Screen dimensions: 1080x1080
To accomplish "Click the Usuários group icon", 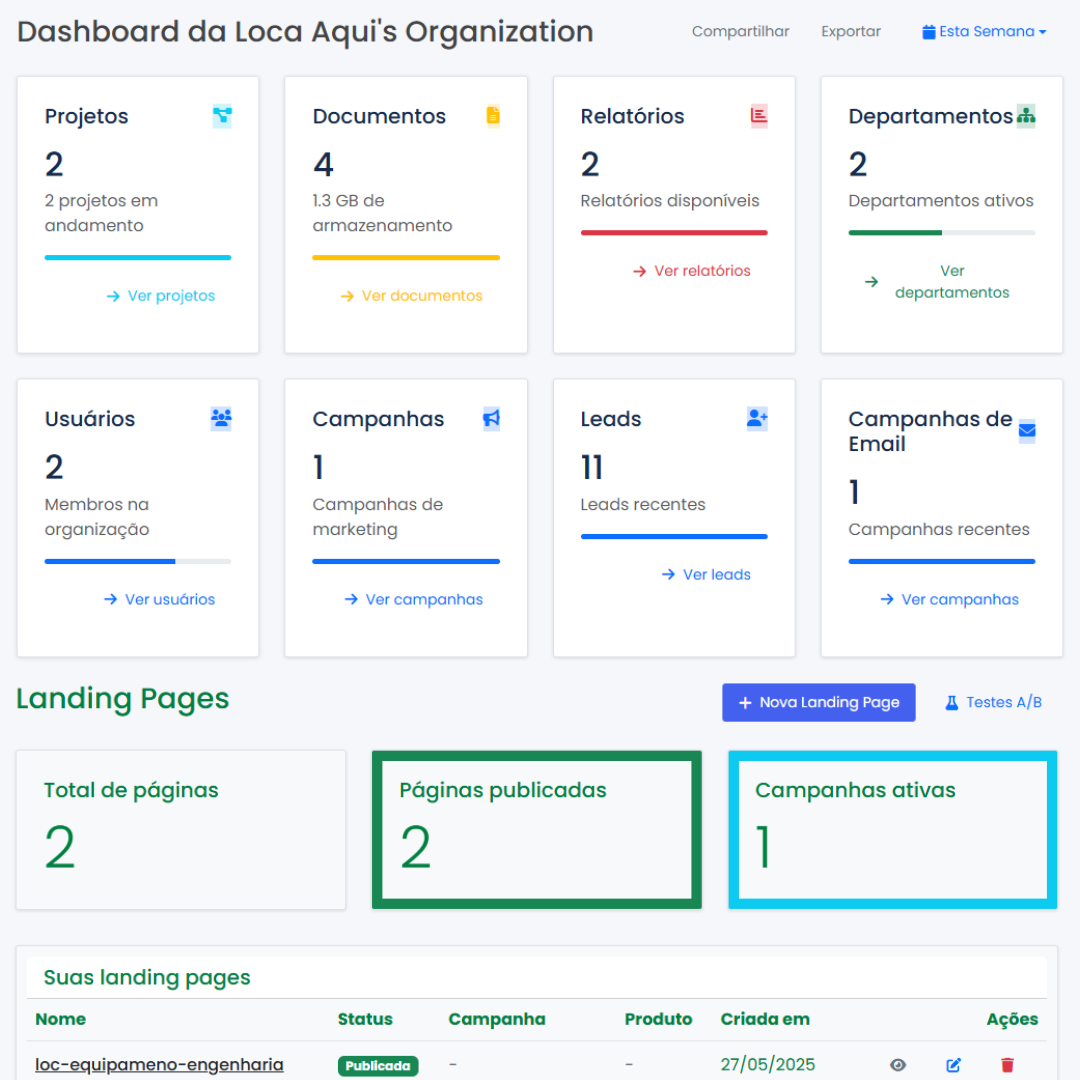I will (221, 418).
